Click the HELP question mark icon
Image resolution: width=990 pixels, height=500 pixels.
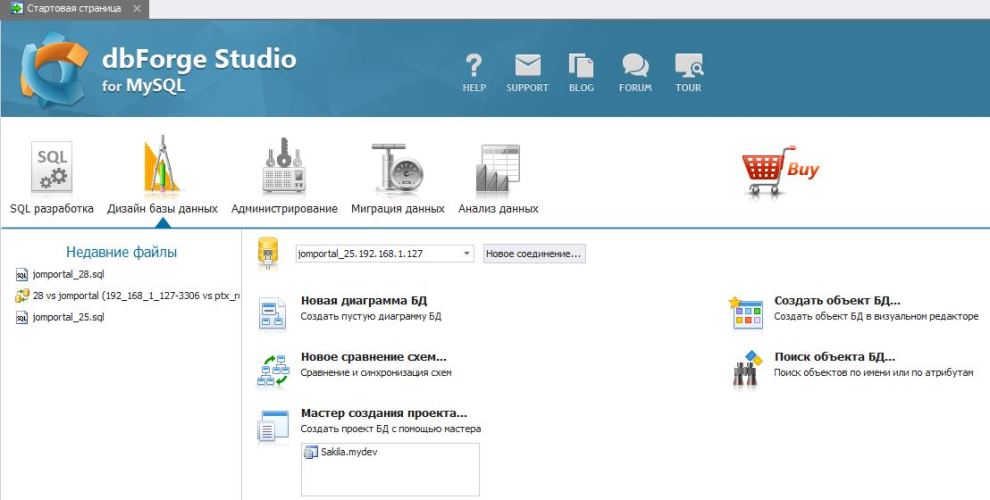(474, 67)
